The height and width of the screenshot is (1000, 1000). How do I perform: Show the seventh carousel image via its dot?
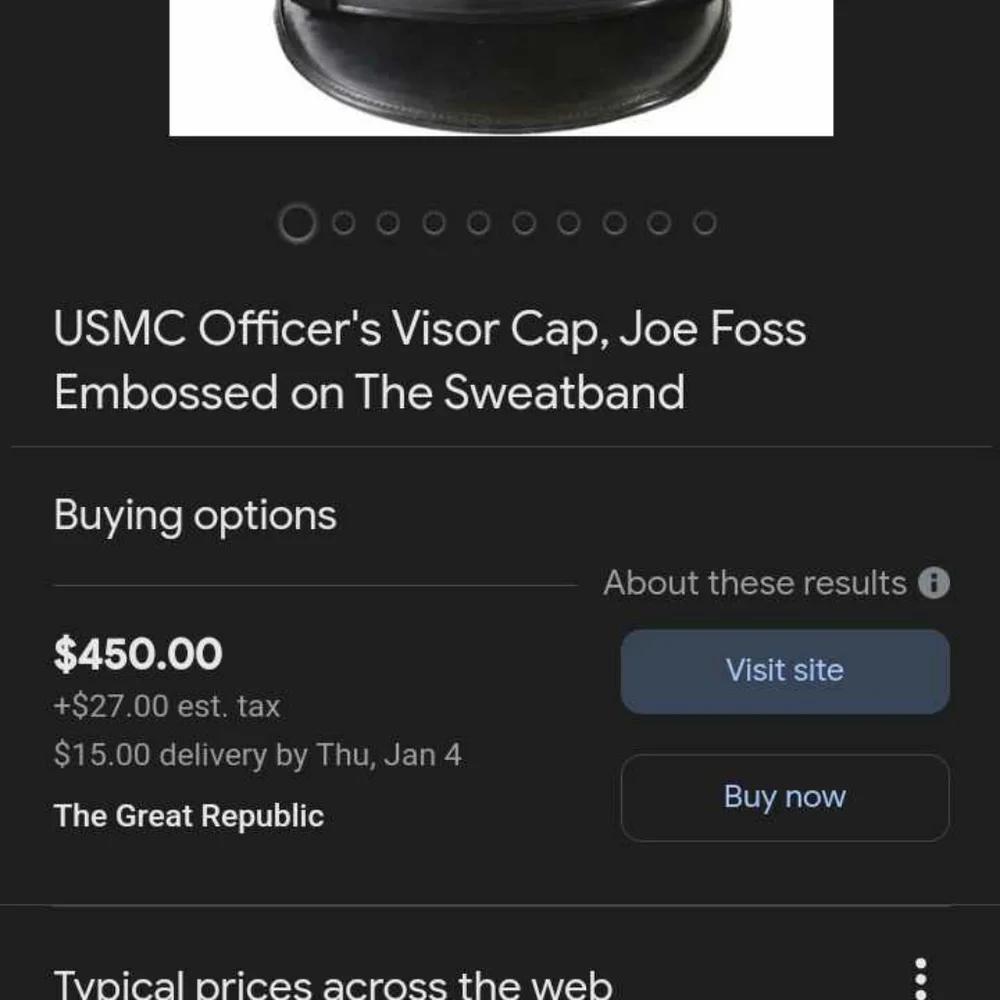click(x=569, y=223)
